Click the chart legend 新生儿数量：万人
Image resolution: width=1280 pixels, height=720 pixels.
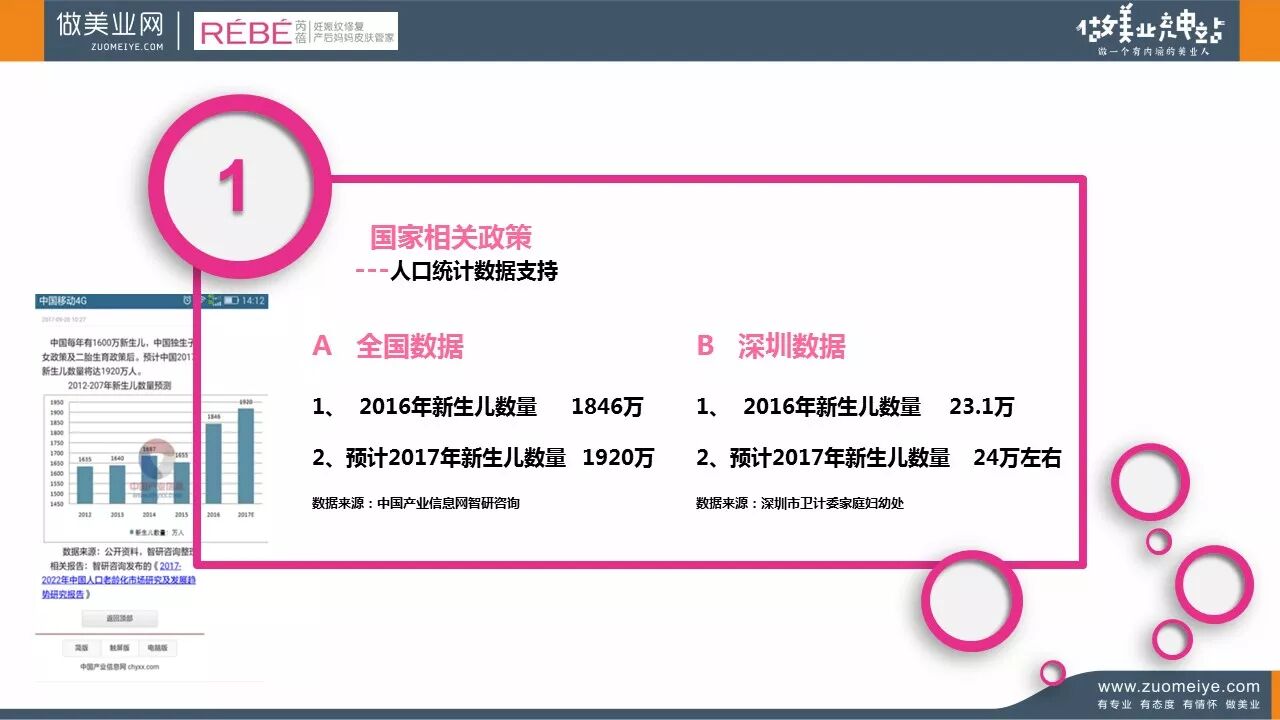coord(156,532)
